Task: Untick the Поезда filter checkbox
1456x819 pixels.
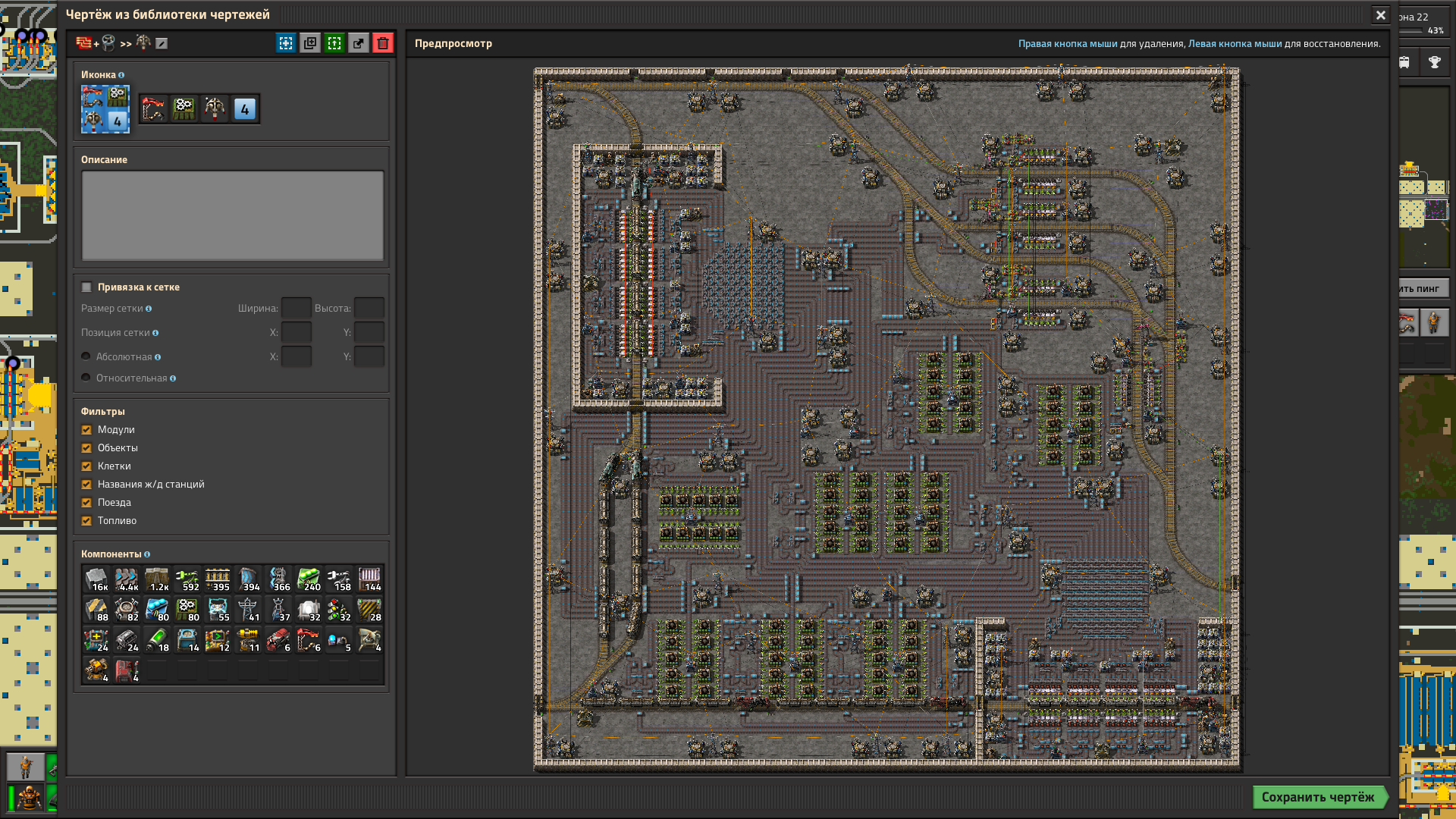Action: tap(86, 503)
